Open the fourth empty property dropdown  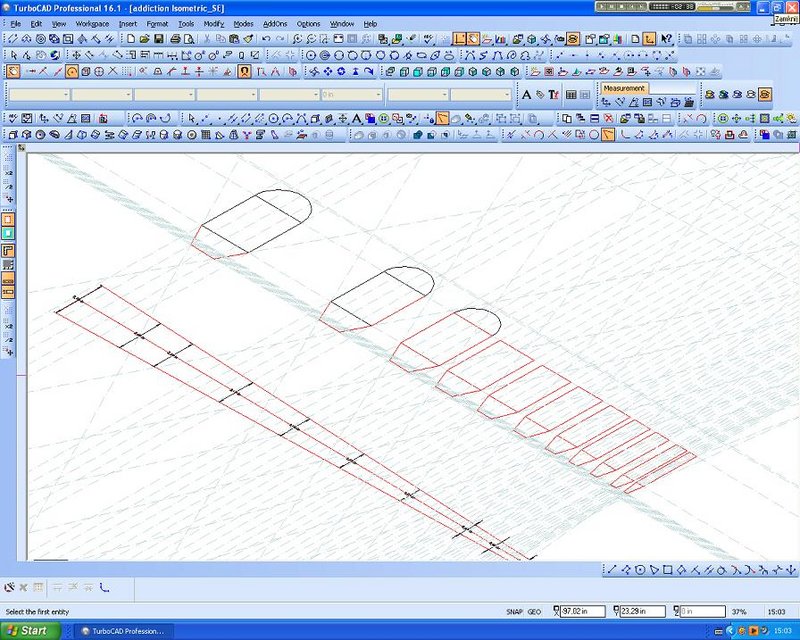tap(227, 94)
